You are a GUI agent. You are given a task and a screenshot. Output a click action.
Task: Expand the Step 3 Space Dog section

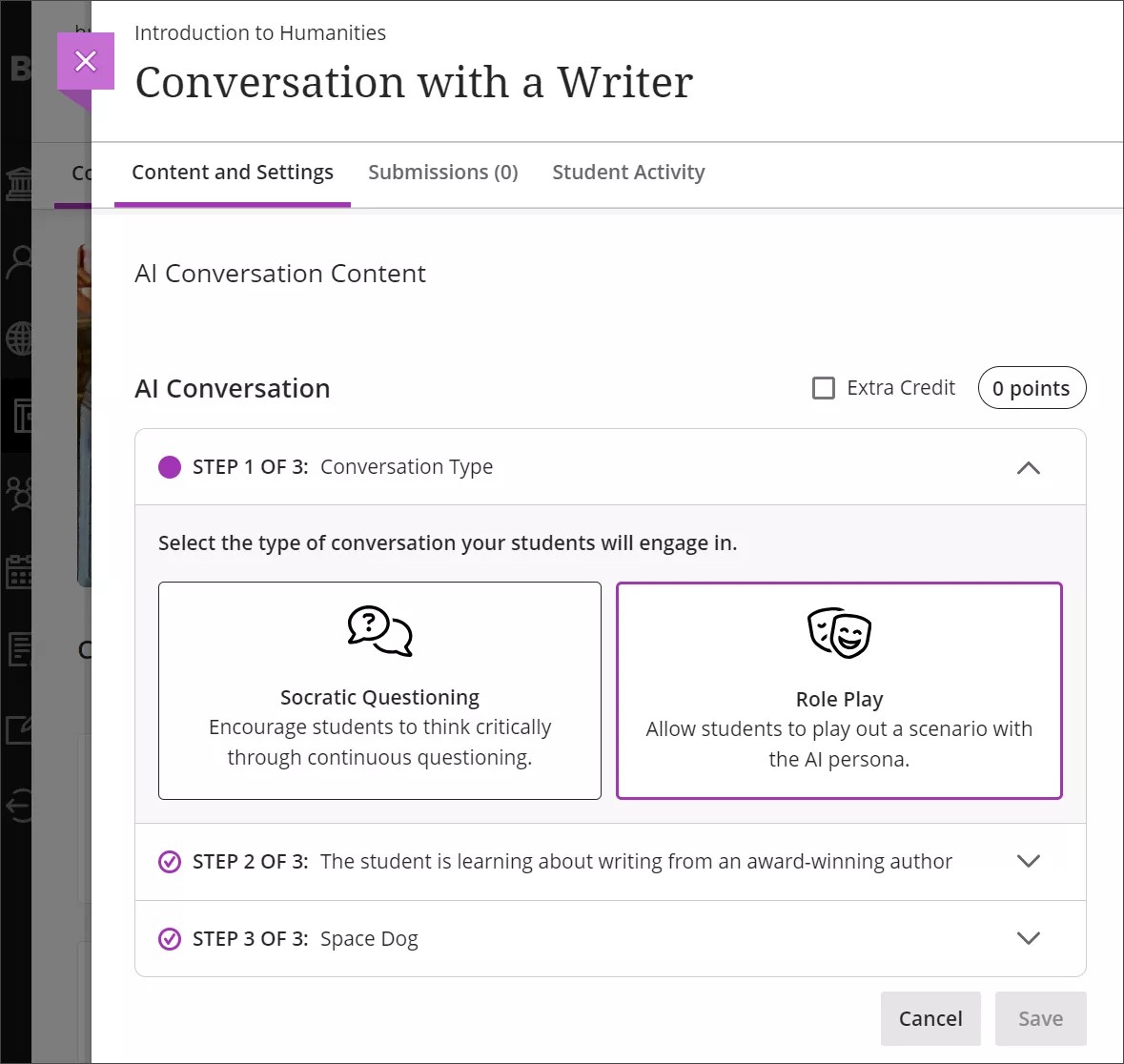pos(1029,938)
